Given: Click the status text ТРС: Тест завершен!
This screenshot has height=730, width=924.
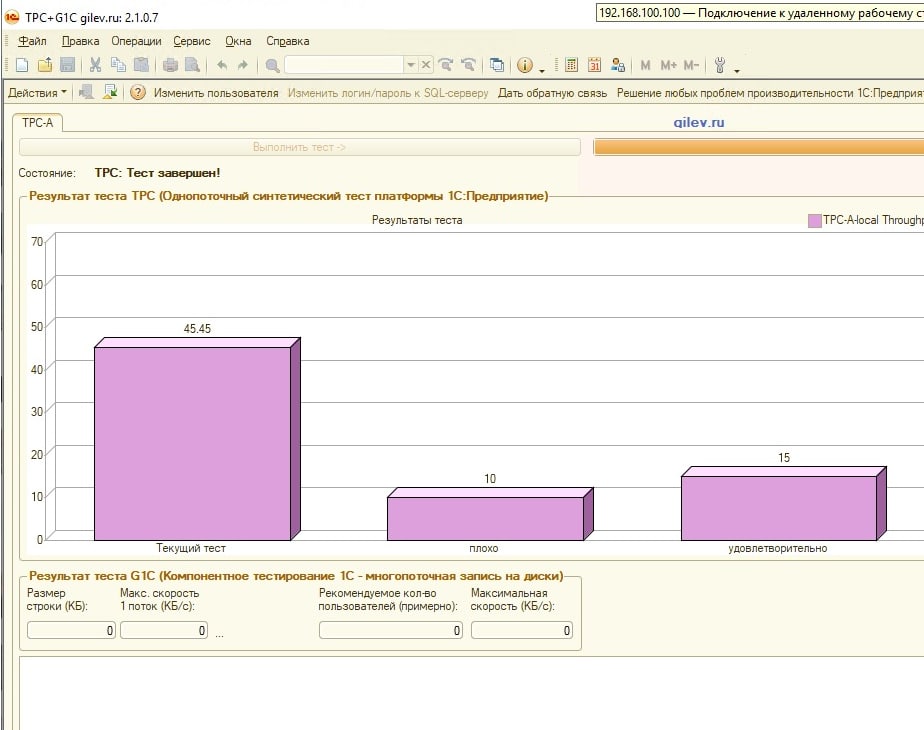Looking at the screenshot, I should (157, 173).
